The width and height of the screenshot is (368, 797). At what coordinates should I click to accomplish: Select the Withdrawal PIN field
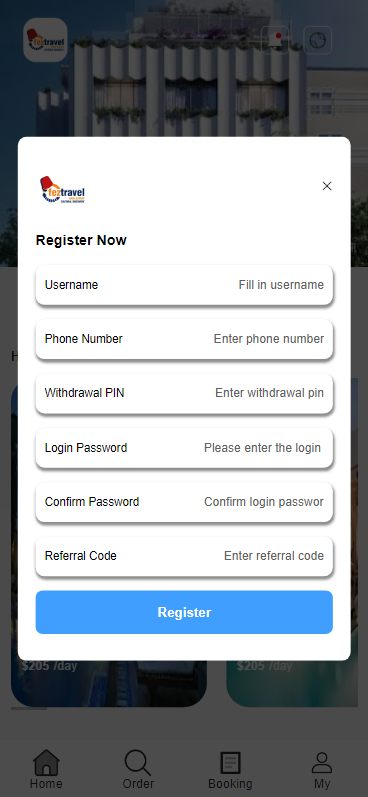pos(184,393)
